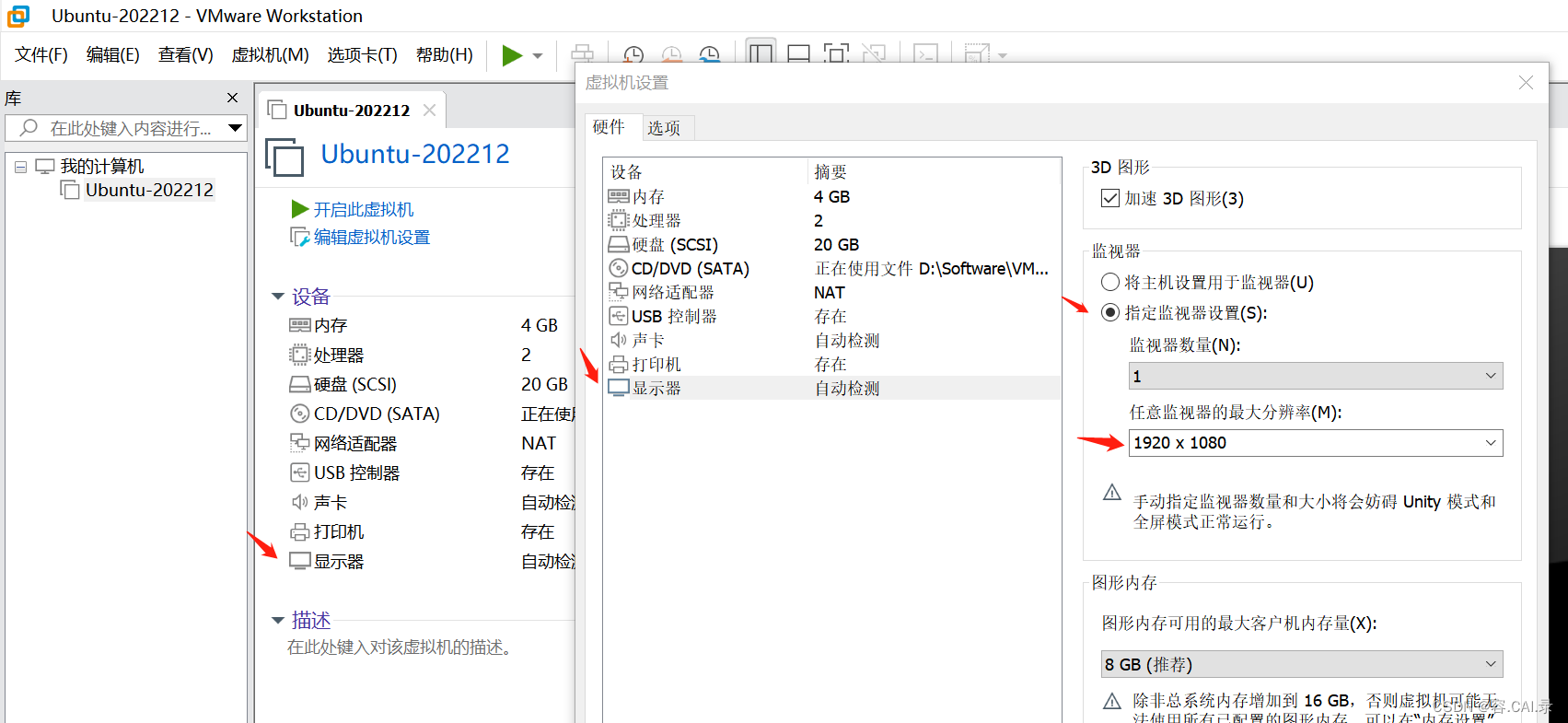Close the Library panel with its X
1568x723 pixels.
click(x=232, y=98)
